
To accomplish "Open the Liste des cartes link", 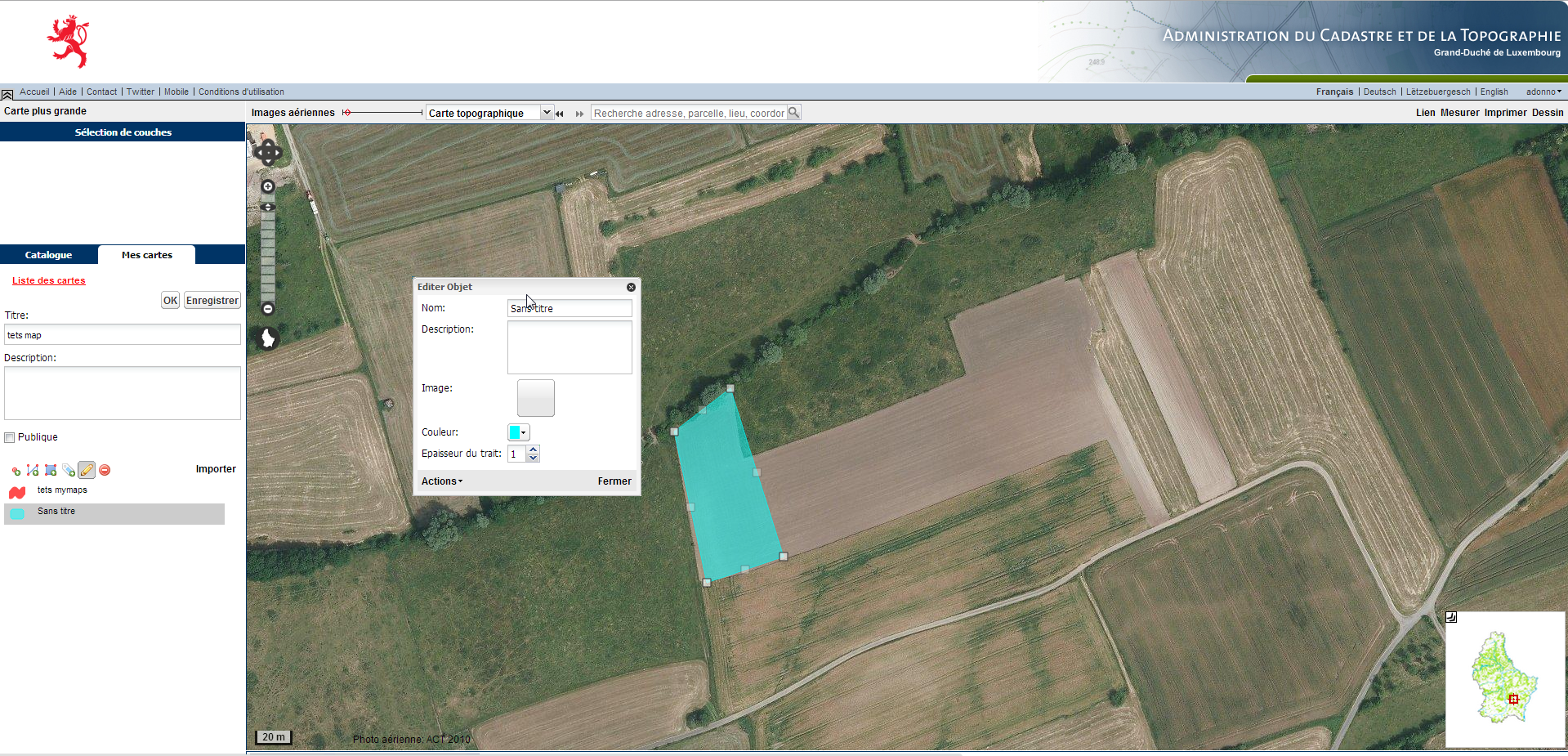I will [48, 280].
